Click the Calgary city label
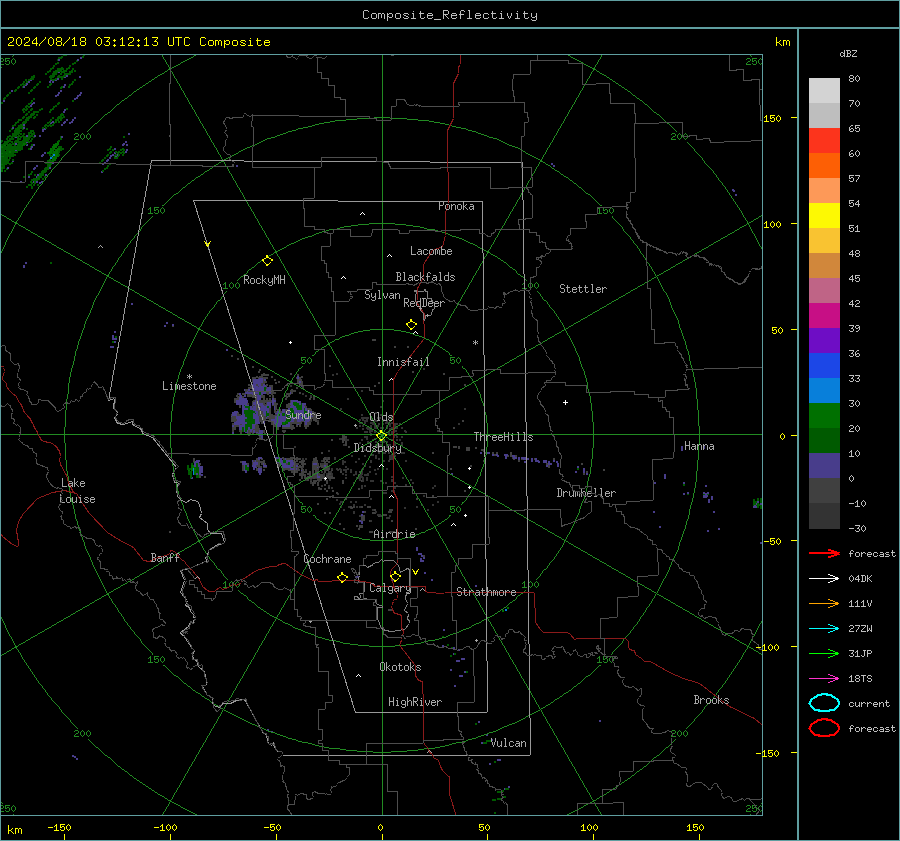Viewport: 900px width, 841px height. [x=390, y=588]
